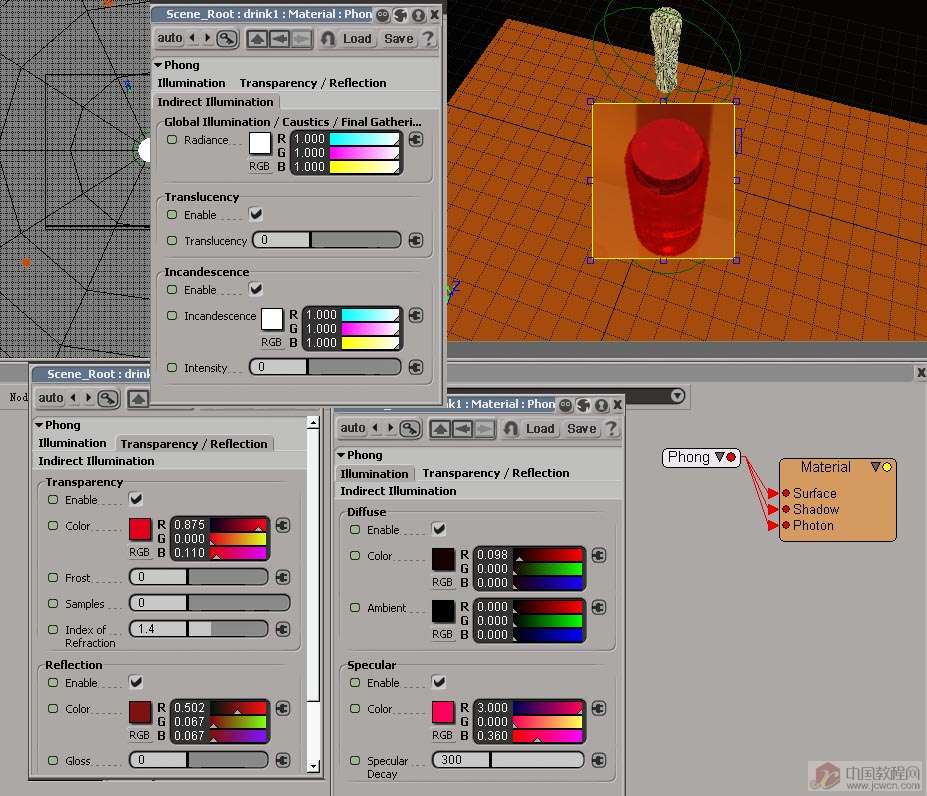Screen dimensions: 927x796
Task: Select the Indirect Illumination tab in the Diffuse window
Action: click(398, 491)
